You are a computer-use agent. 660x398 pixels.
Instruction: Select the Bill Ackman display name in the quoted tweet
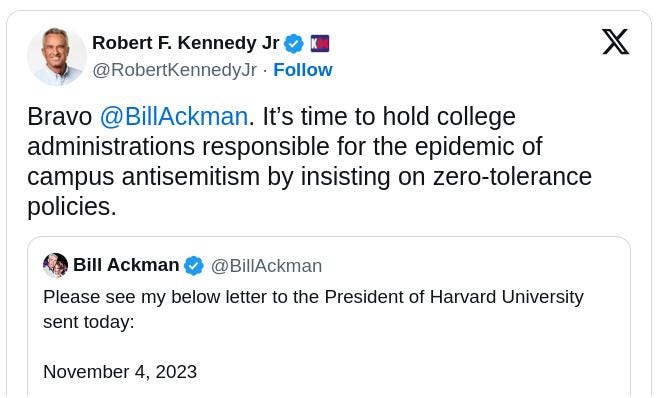coord(126,265)
